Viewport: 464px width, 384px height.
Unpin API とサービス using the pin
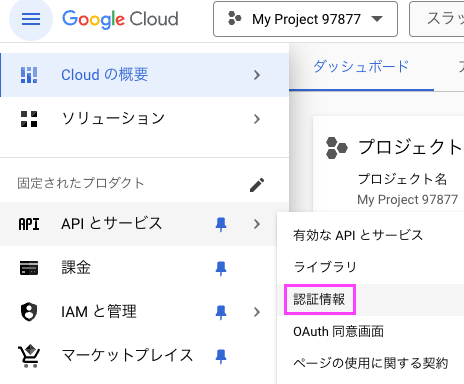click(221, 224)
